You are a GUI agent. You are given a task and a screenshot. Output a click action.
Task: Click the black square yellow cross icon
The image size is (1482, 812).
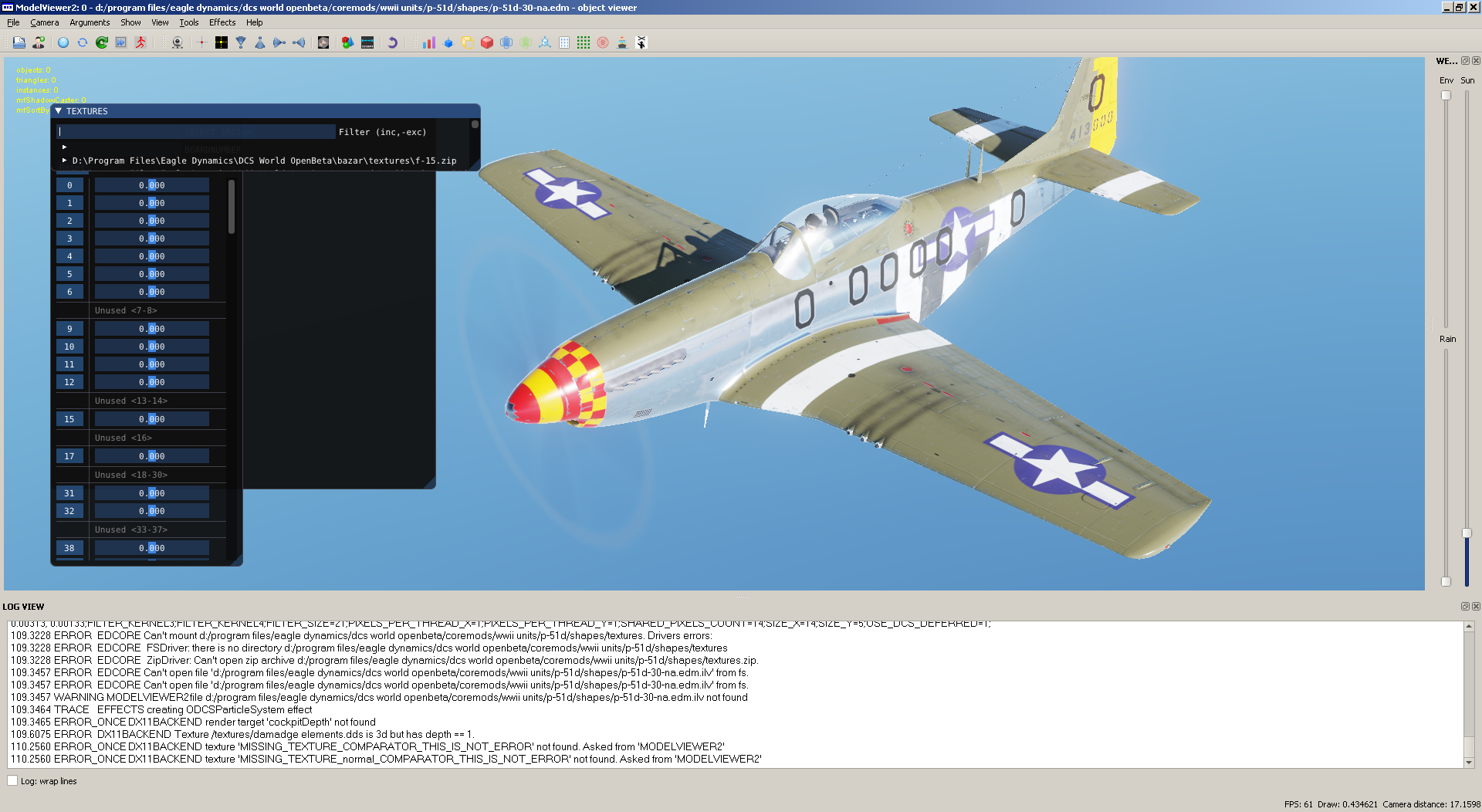pos(222,42)
